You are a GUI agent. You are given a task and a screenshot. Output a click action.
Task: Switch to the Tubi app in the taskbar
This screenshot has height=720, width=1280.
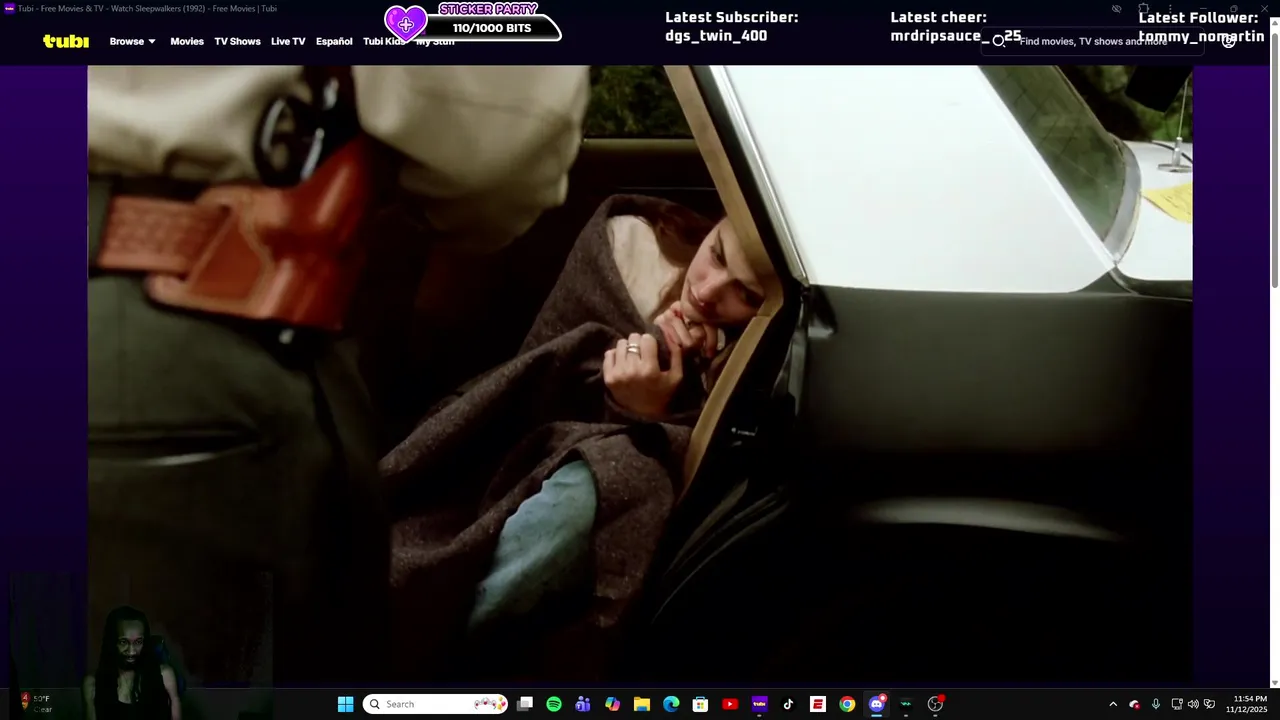(759, 704)
